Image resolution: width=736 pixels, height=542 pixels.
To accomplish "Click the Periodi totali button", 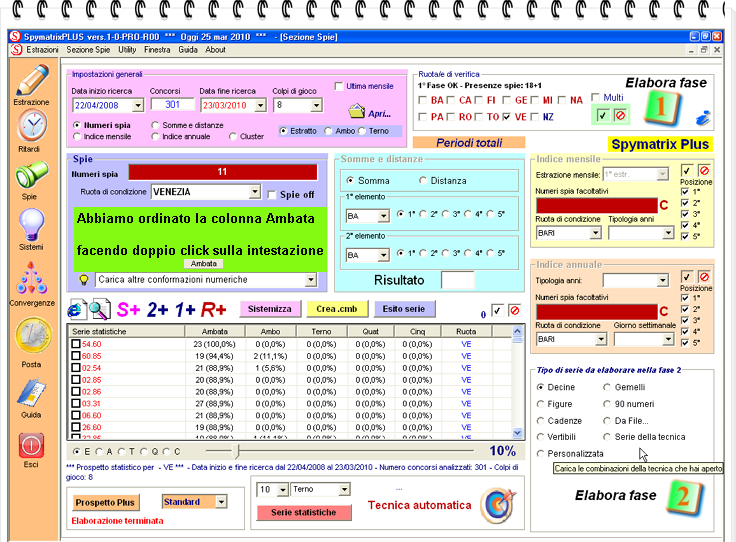I will pyautogui.click(x=469, y=143).
